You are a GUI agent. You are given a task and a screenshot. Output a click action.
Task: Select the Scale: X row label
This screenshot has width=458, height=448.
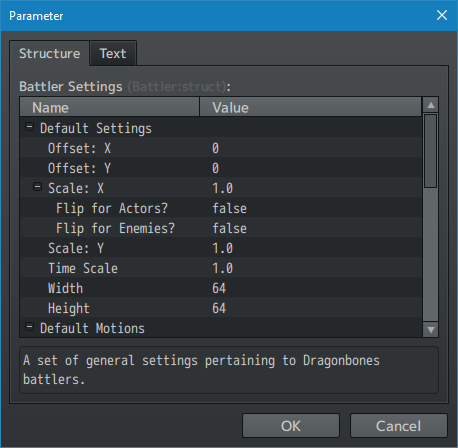pyautogui.click(x=76, y=188)
